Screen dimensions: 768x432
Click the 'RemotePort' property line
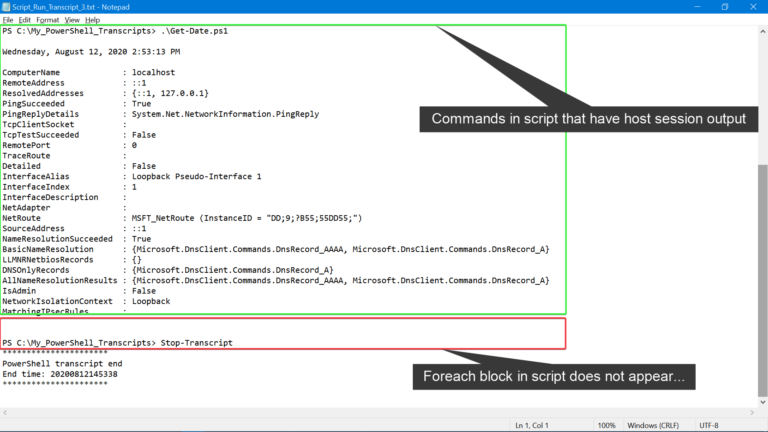[x=70, y=145]
